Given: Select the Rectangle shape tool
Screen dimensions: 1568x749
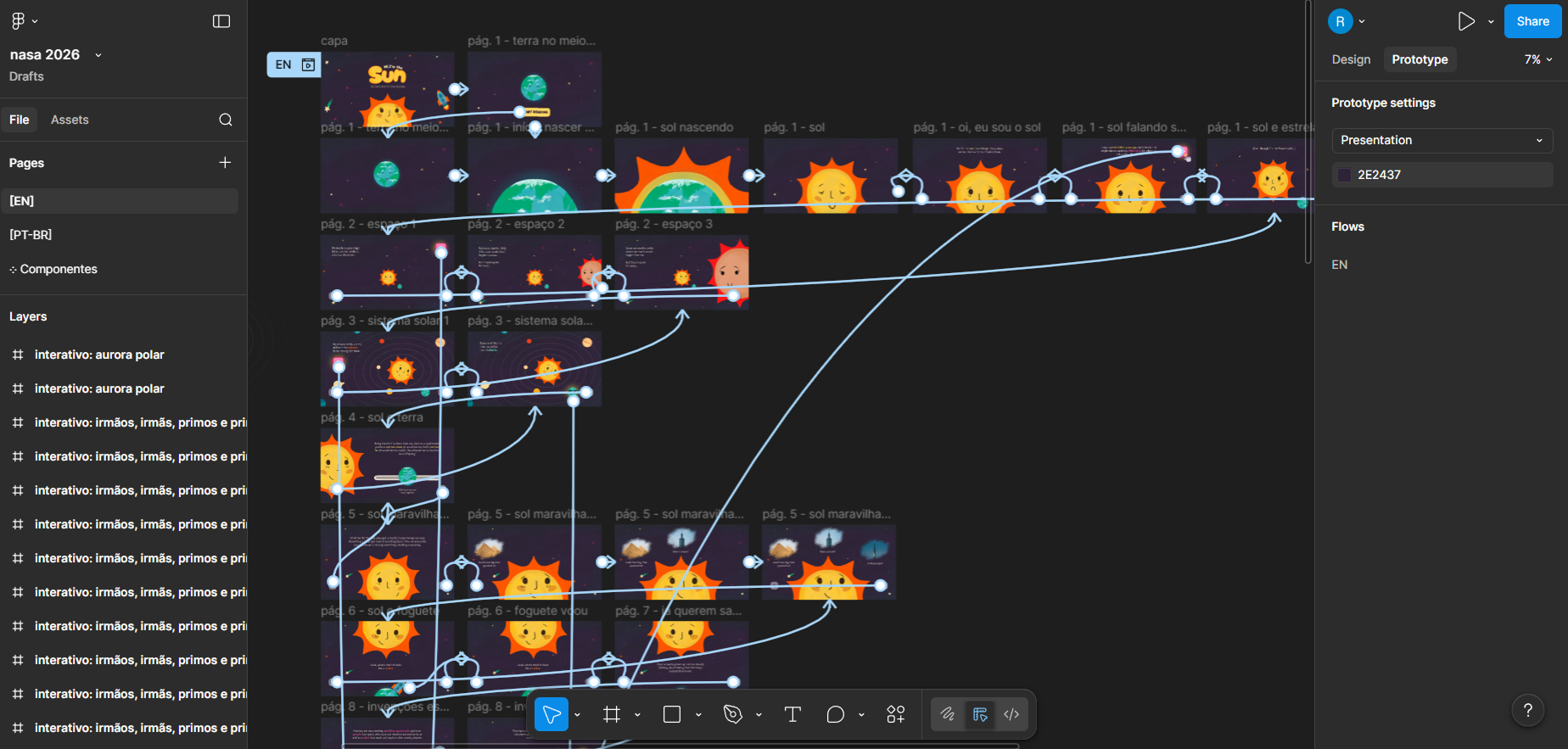Looking at the screenshot, I should coord(672,714).
